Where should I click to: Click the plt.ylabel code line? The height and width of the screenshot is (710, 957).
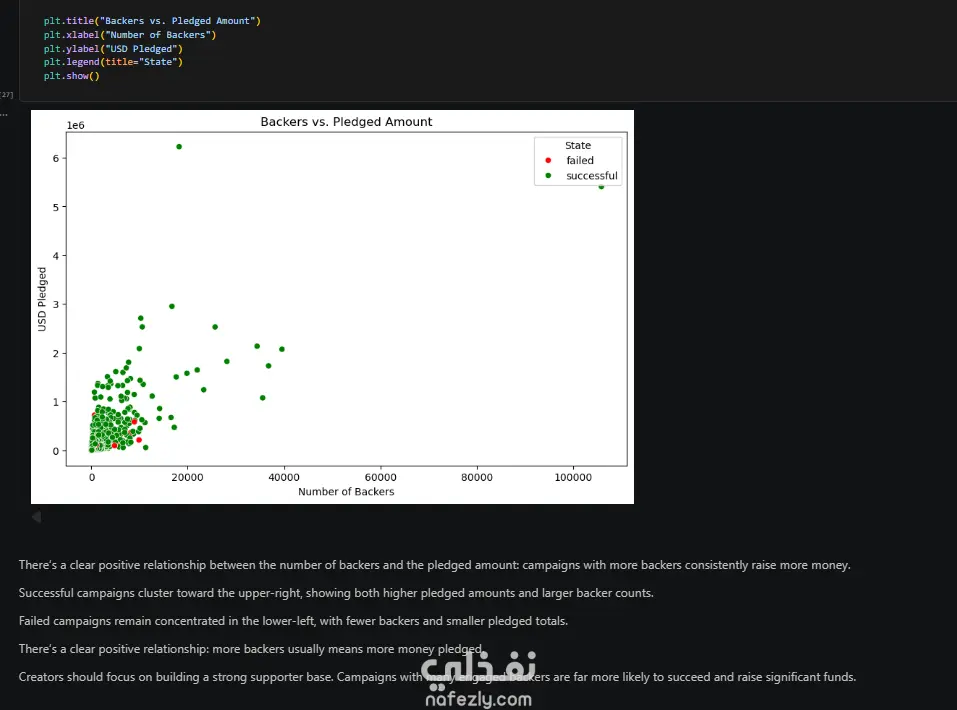tap(113, 49)
